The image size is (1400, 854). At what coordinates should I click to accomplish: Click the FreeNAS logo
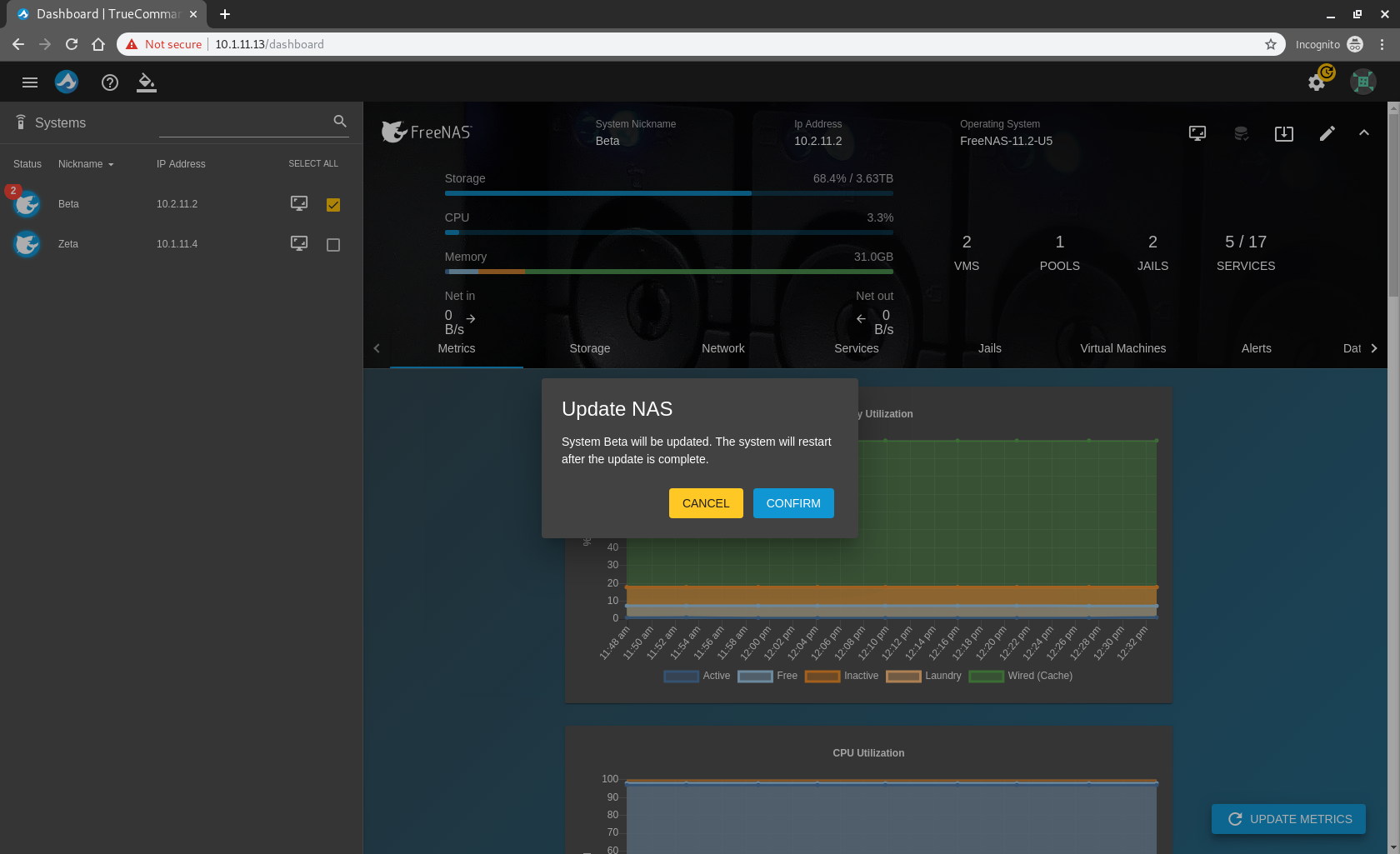427,132
